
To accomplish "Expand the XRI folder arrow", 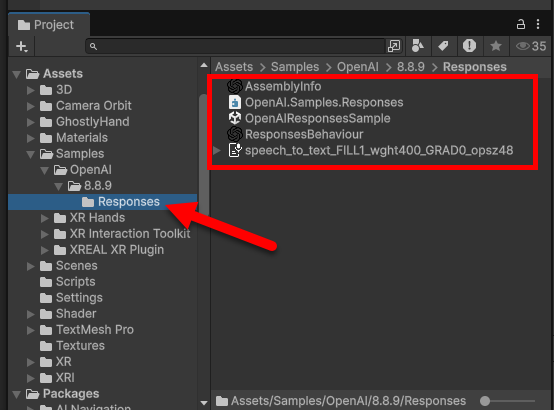I will coord(31,378).
